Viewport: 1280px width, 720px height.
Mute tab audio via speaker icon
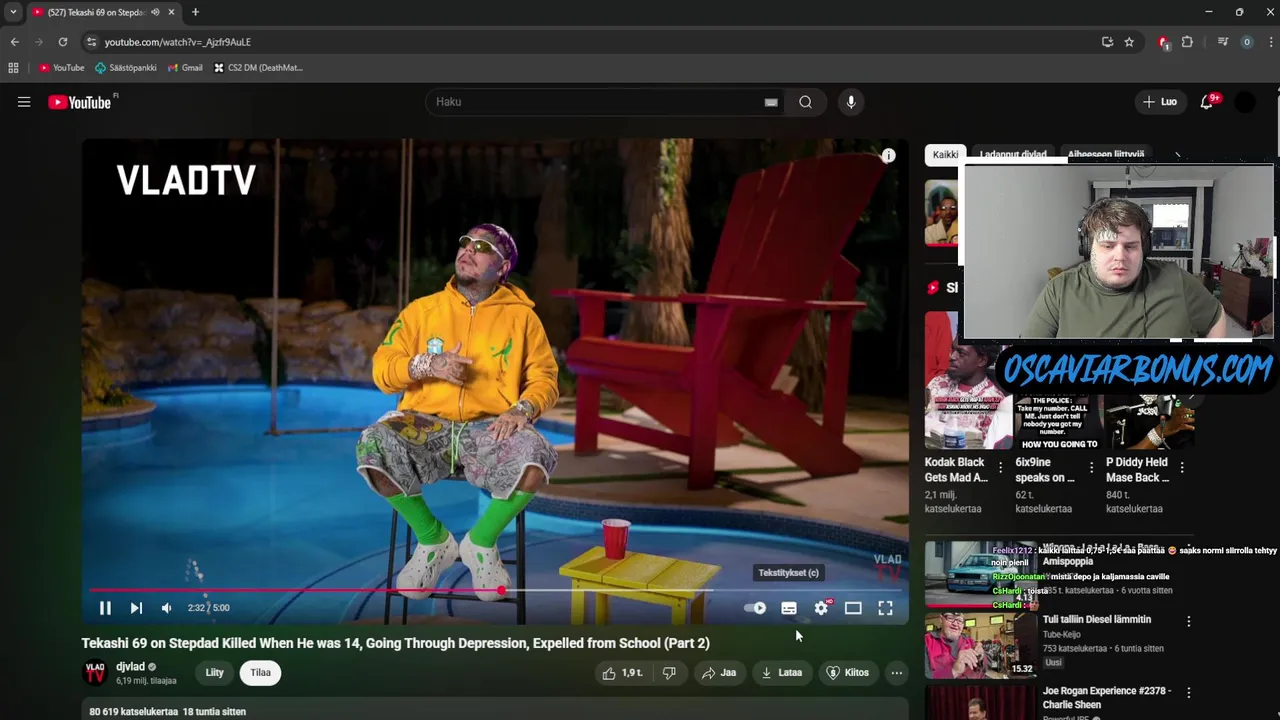point(155,12)
